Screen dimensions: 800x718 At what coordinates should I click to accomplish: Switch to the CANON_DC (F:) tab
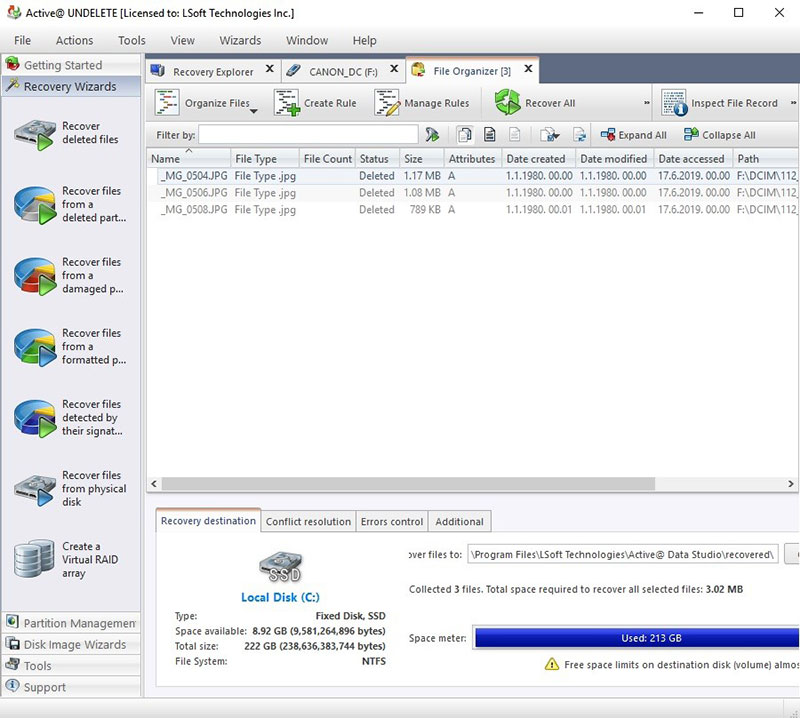(x=343, y=71)
